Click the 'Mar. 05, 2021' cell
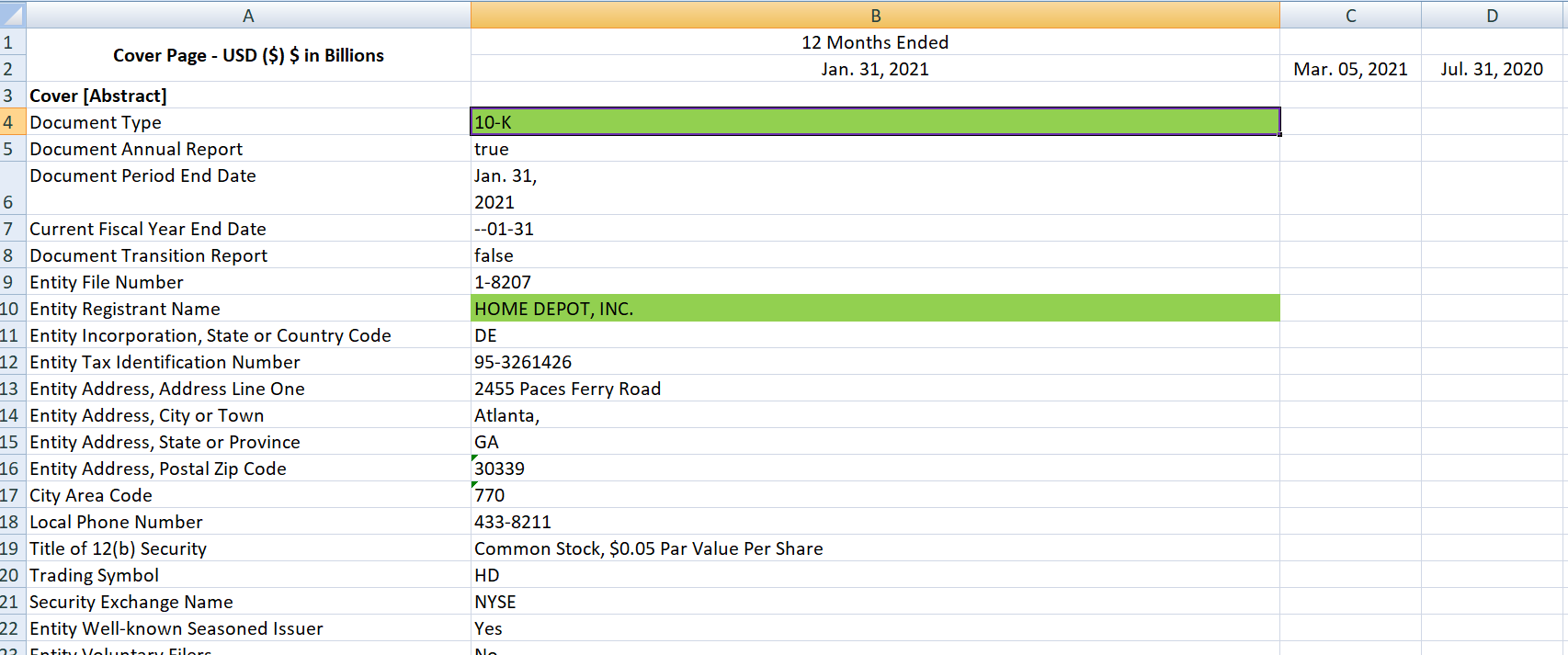 pos(1350,69)
